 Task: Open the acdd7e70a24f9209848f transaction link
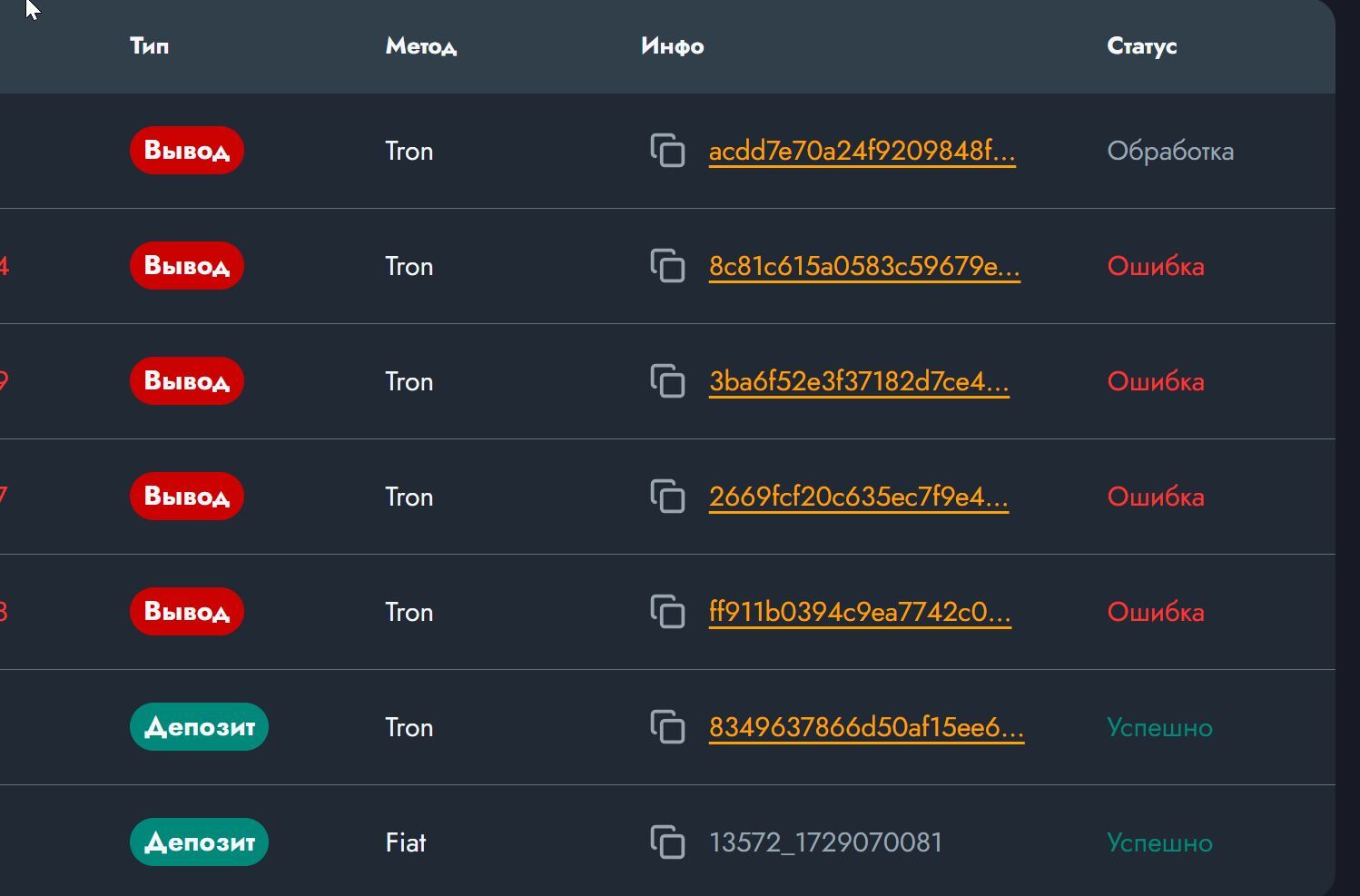(861, 151)
